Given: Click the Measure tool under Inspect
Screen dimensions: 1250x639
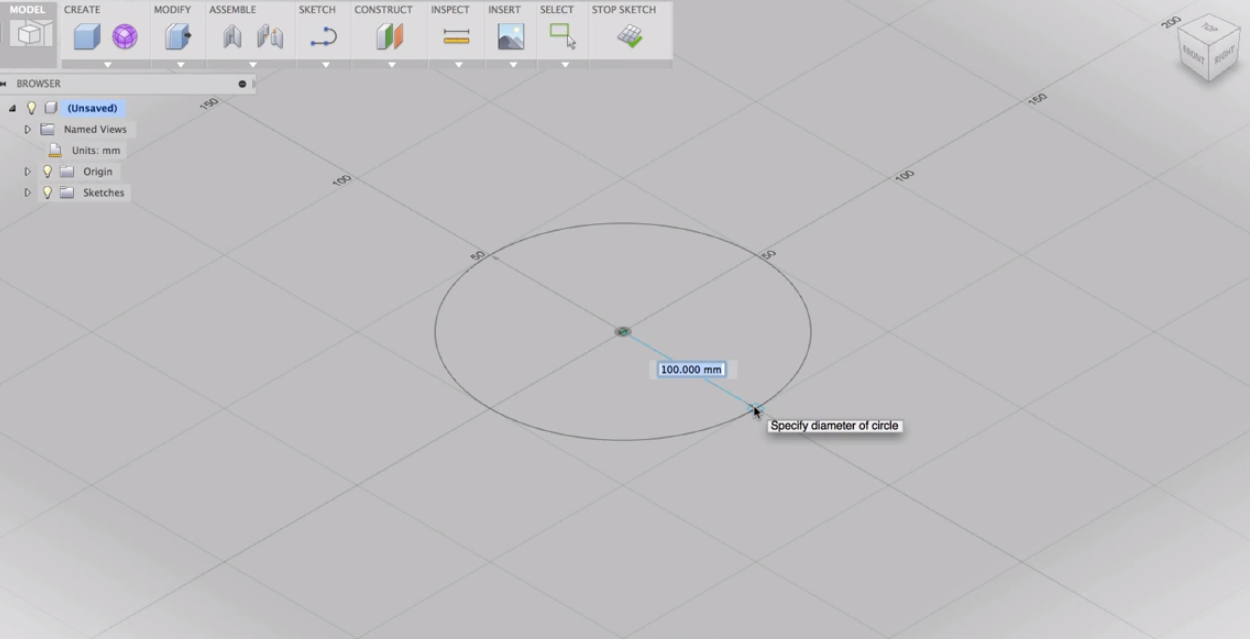Looking at the screenshot, I should point(456,37).
